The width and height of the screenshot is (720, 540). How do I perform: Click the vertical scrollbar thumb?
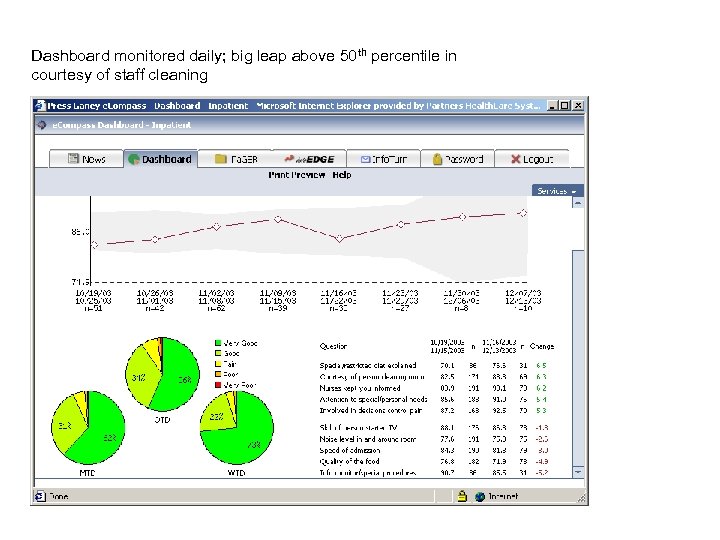coord(578,358)
